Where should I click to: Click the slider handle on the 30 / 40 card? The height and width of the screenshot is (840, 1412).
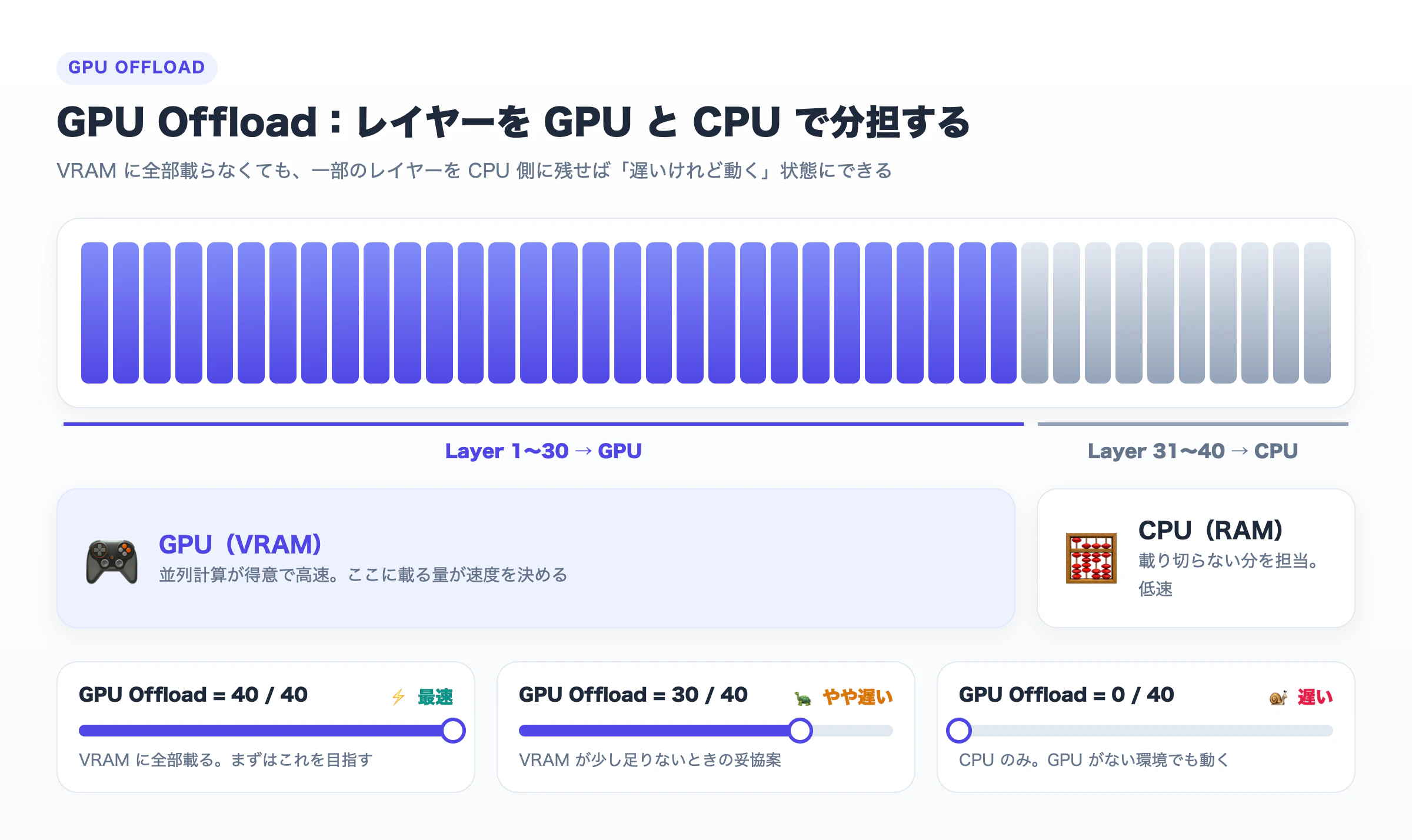tap(800, 731)
